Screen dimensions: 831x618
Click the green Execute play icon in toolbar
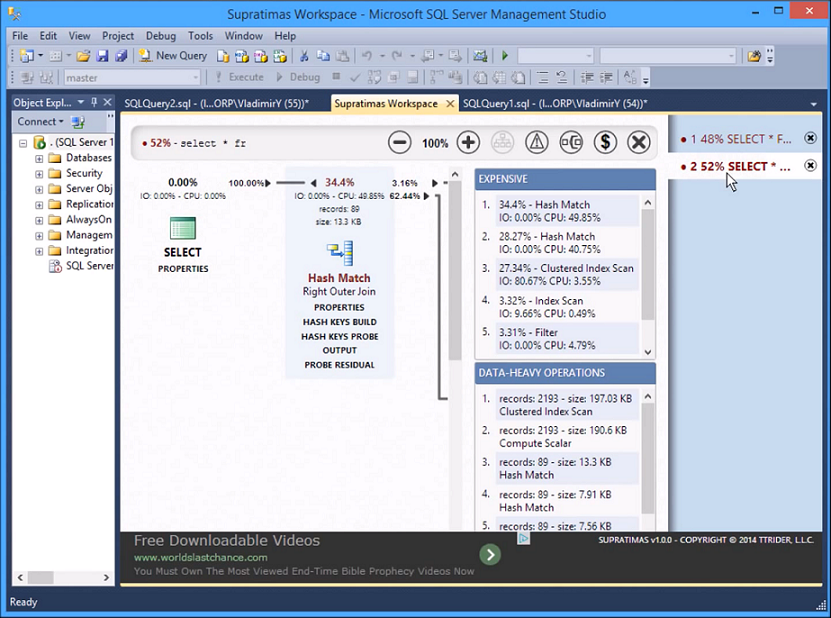pos(505,56)
